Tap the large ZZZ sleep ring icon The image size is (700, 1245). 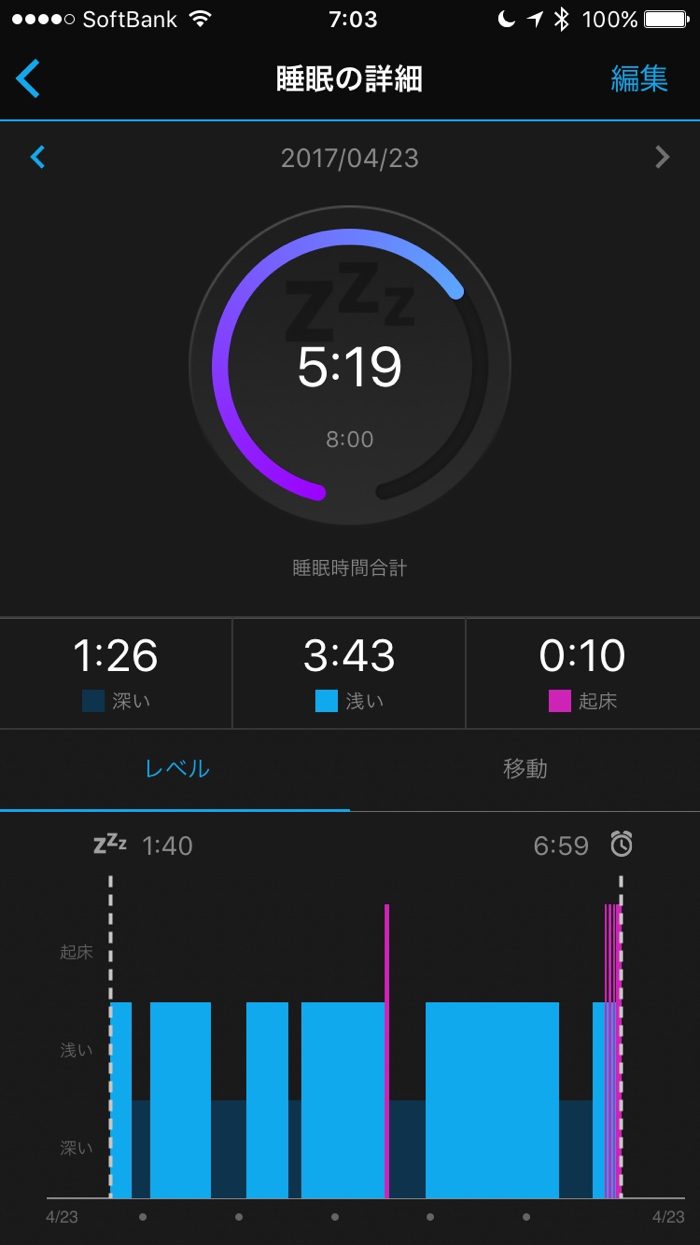pyautogui.click(x=350, y=300)
